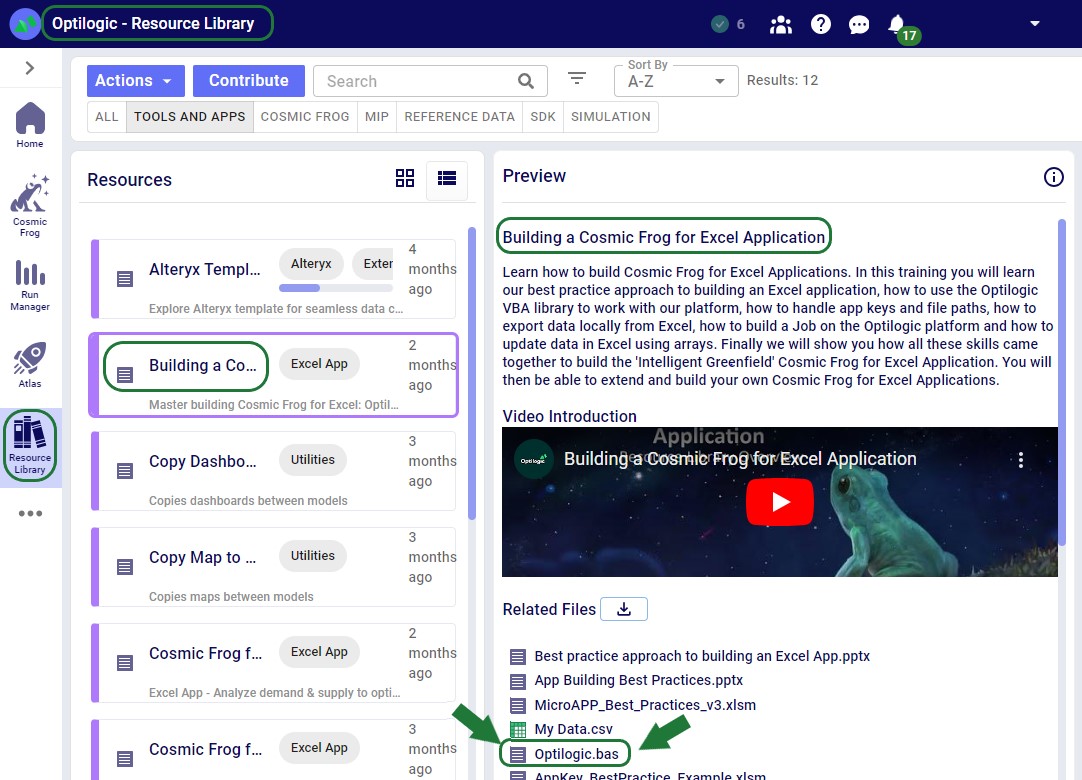Viewport: 1082px width, 780px height.
Task: Open the Sort By A-Z dropdown
Action: tap(676, 81)
